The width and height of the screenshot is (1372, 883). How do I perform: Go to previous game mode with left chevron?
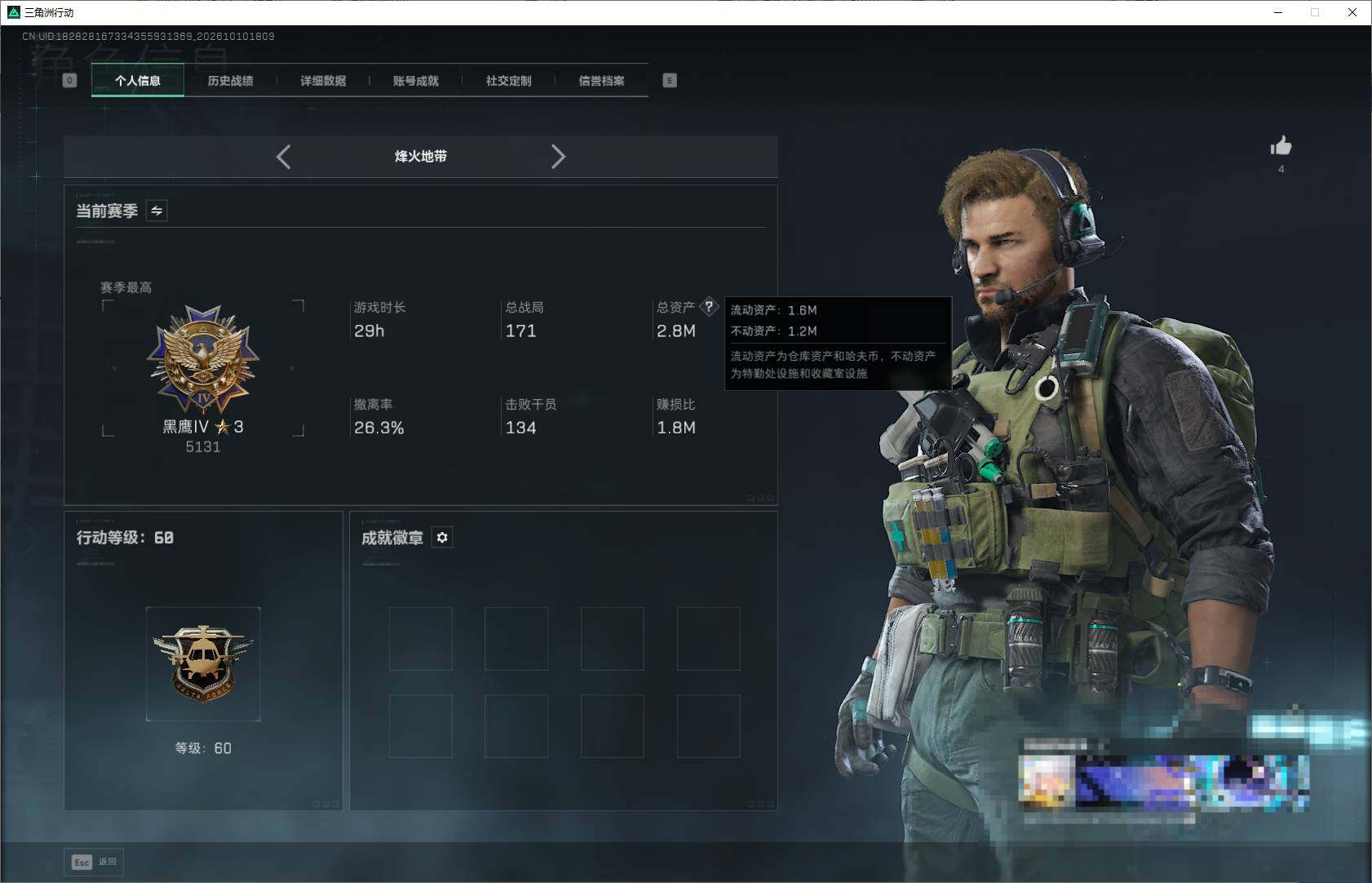(x=283, y=157)
